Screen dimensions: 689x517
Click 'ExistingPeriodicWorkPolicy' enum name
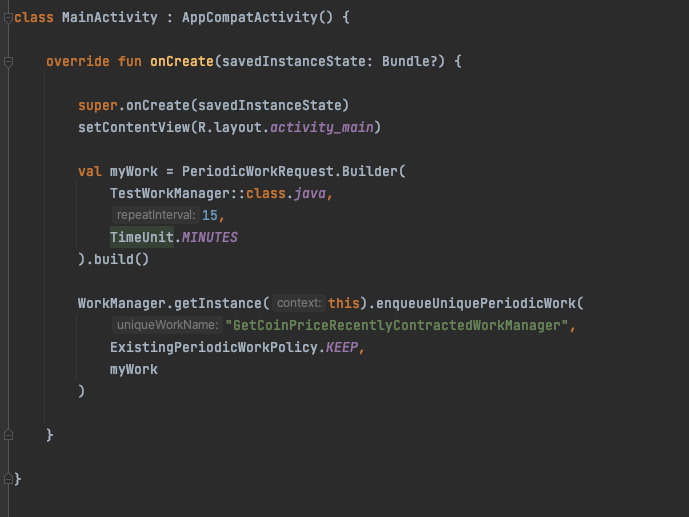pos(214,347)
